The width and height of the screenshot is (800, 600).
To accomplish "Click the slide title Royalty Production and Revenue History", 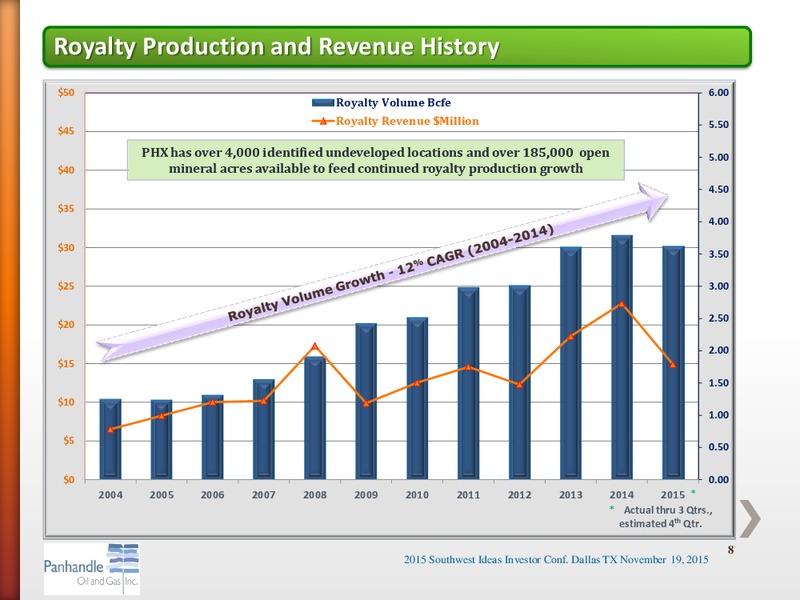I will 277,46.
